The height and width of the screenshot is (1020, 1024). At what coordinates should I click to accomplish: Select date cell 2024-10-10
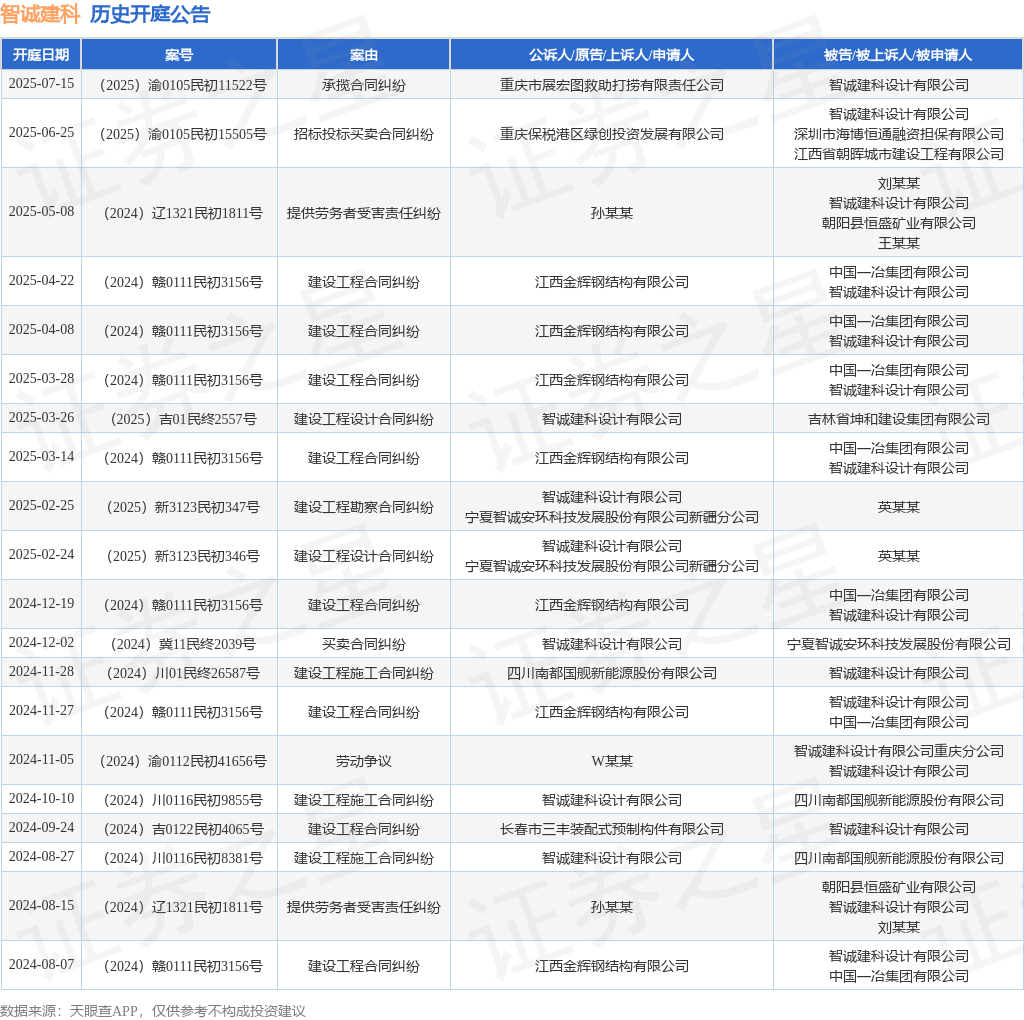tap(41, 799)
